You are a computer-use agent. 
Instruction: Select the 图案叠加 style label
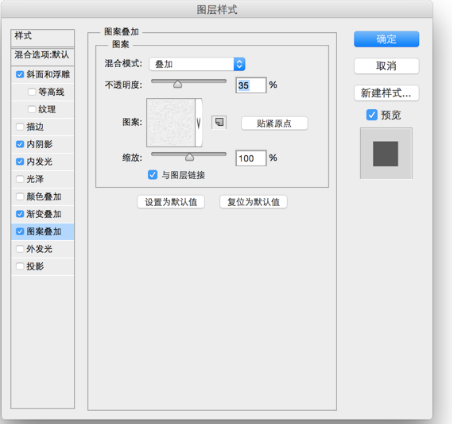44,231
